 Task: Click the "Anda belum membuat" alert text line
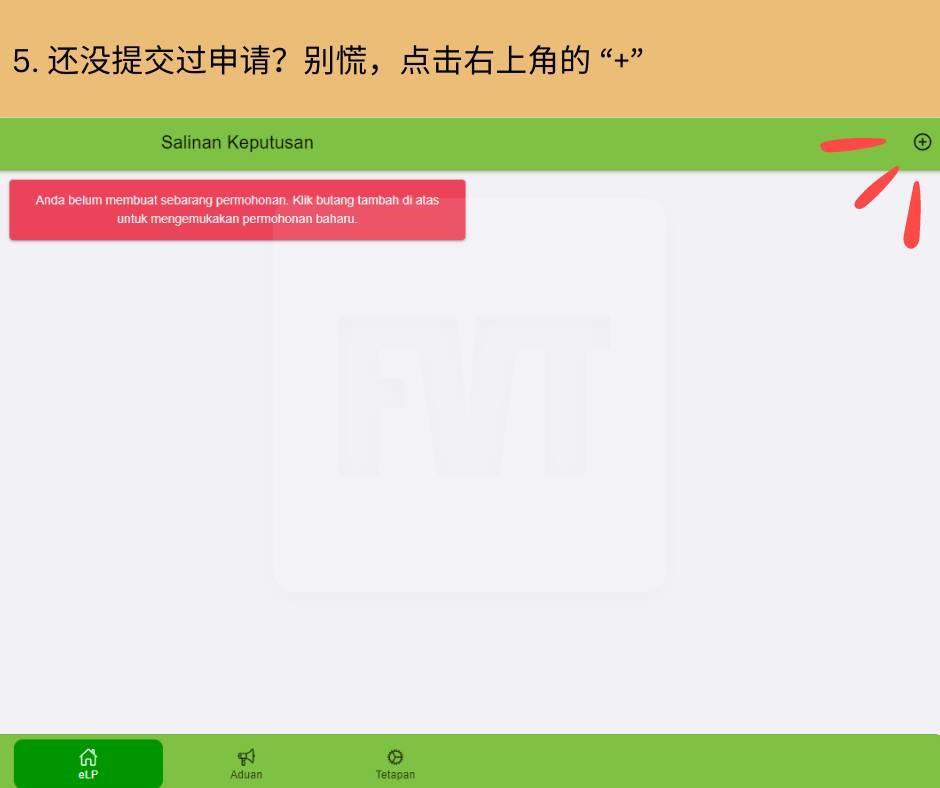pos(237,200)
